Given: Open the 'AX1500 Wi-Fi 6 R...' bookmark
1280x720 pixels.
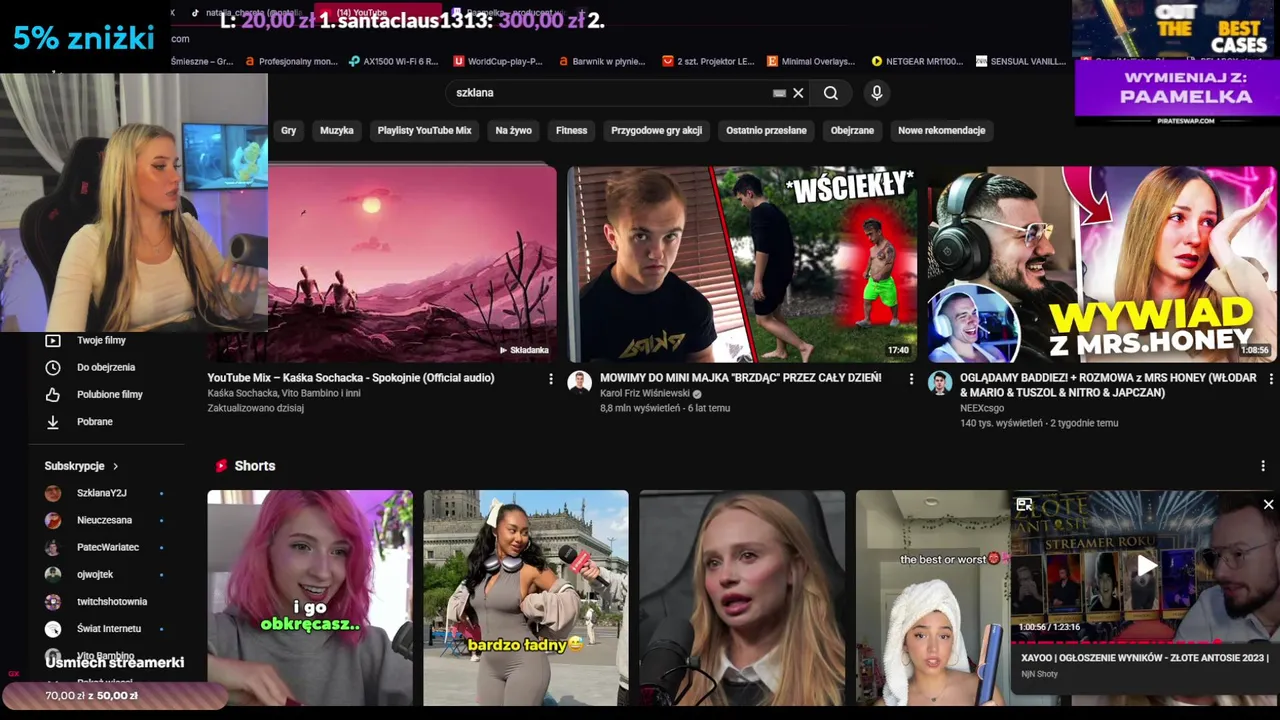Looking at the screenshot, I should pos(393,61).
